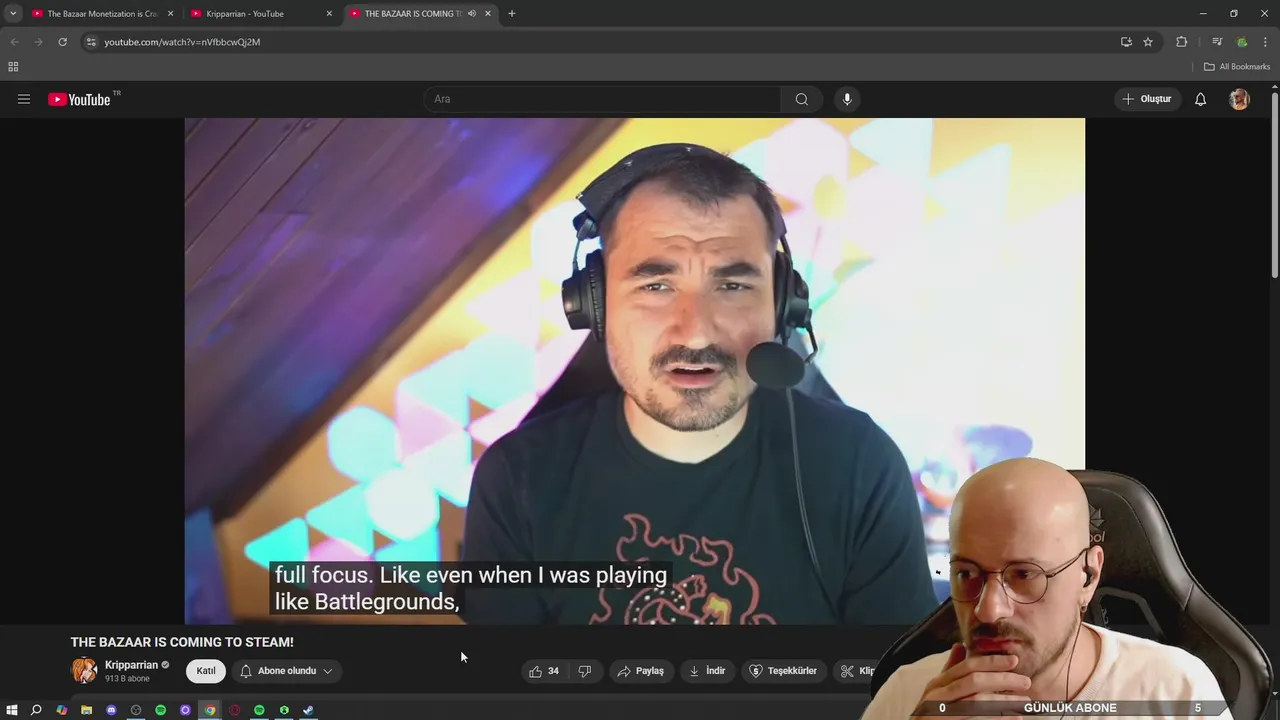Open the Abone olundu subscription dropdown
The width and height of the screenshot is (1280, 720).
[x=285, y=671]
